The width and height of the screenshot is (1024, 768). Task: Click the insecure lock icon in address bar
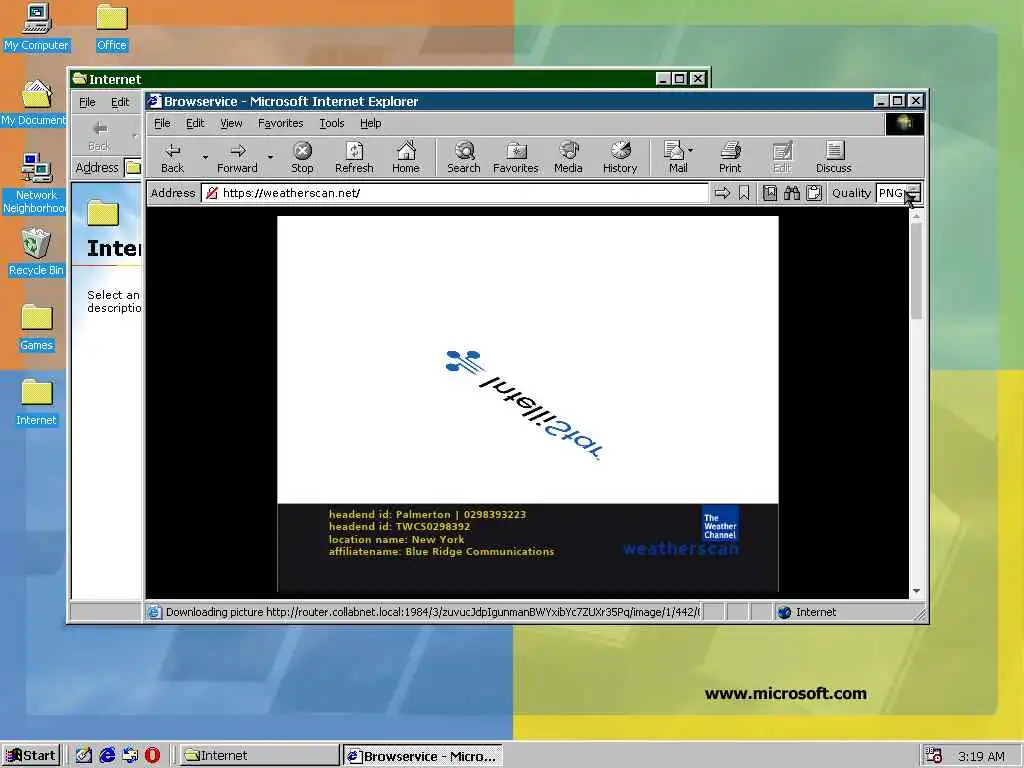pos(212,193)
